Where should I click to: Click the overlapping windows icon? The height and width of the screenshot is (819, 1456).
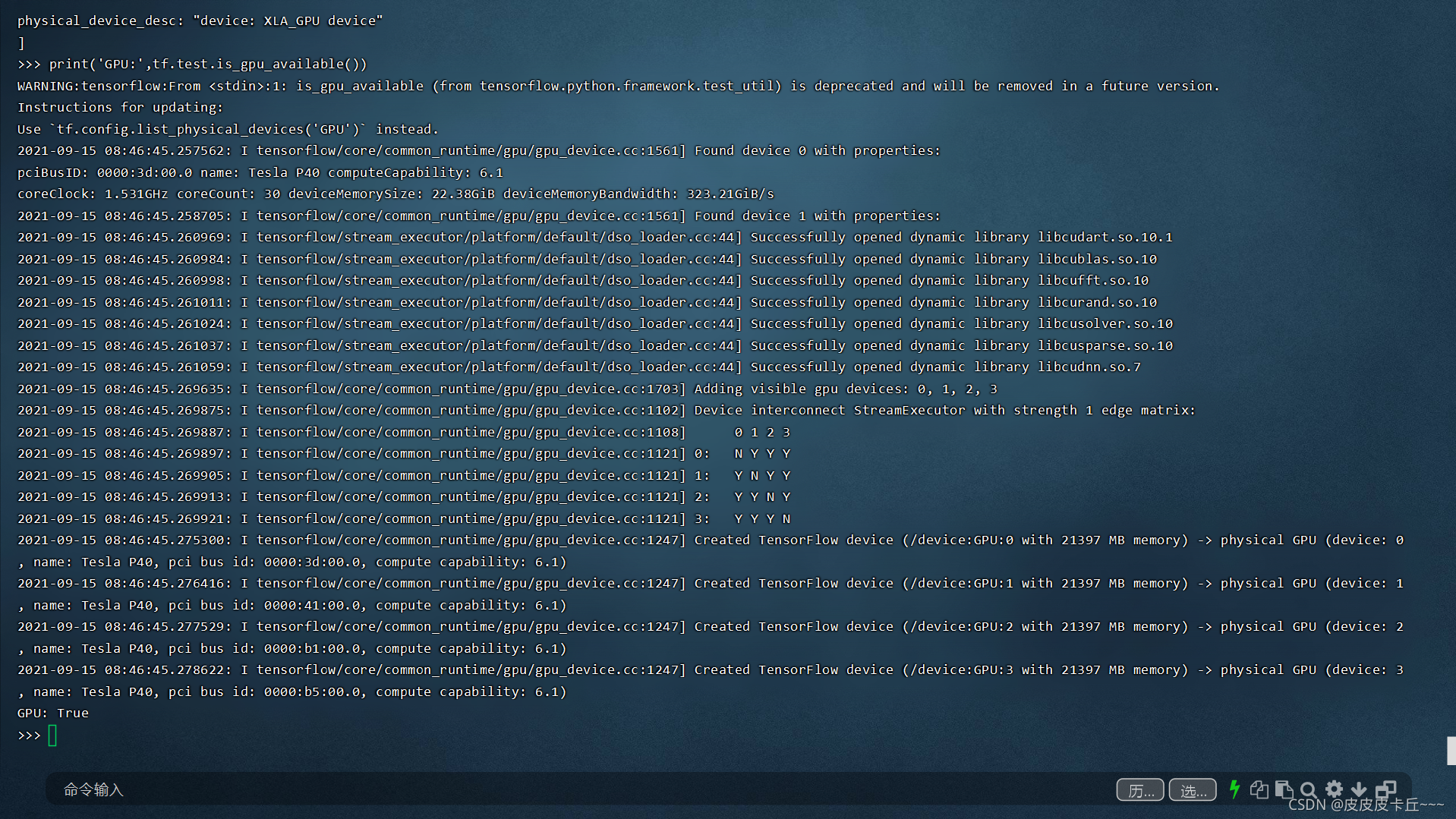(x=1385, y=789)
